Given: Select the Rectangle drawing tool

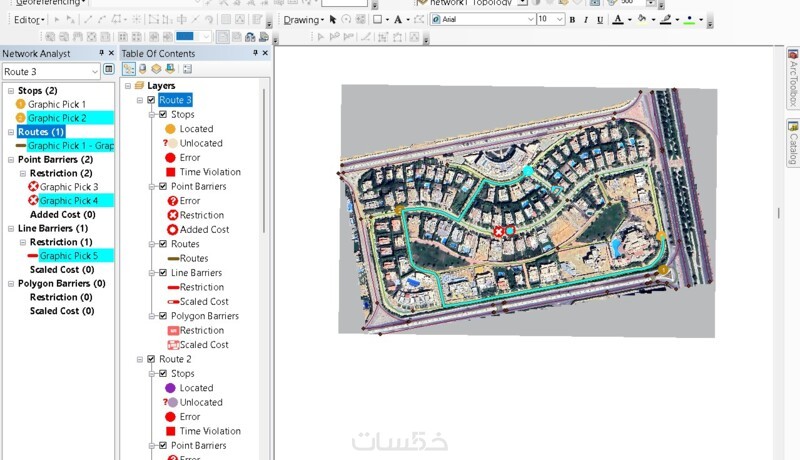Looking at the screenshot, I should (x=378, y=19).
